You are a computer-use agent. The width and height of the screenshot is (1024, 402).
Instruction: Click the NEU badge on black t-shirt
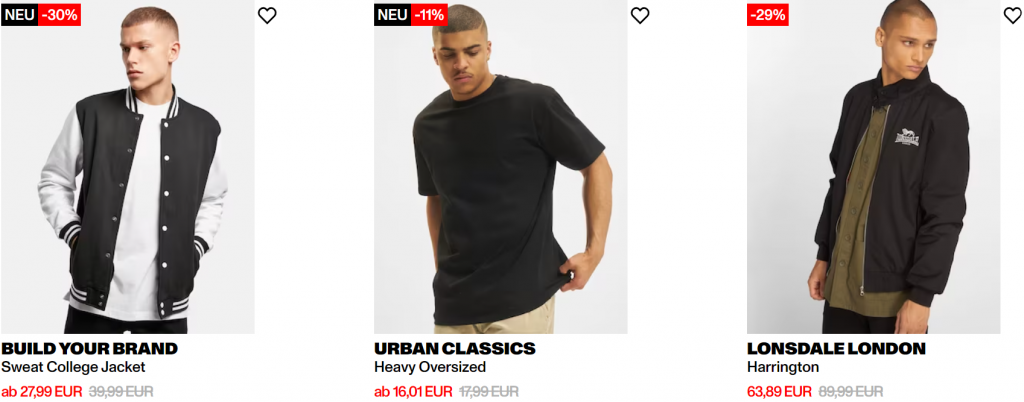[x=392, y=15]
